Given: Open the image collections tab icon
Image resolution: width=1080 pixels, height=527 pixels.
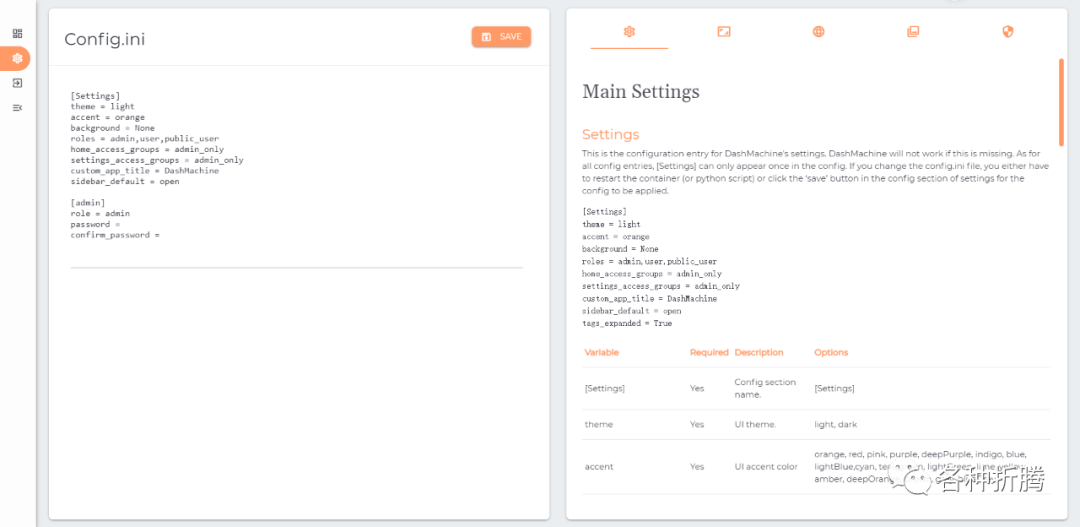Looking at the screenshot, I should point(913,32).
